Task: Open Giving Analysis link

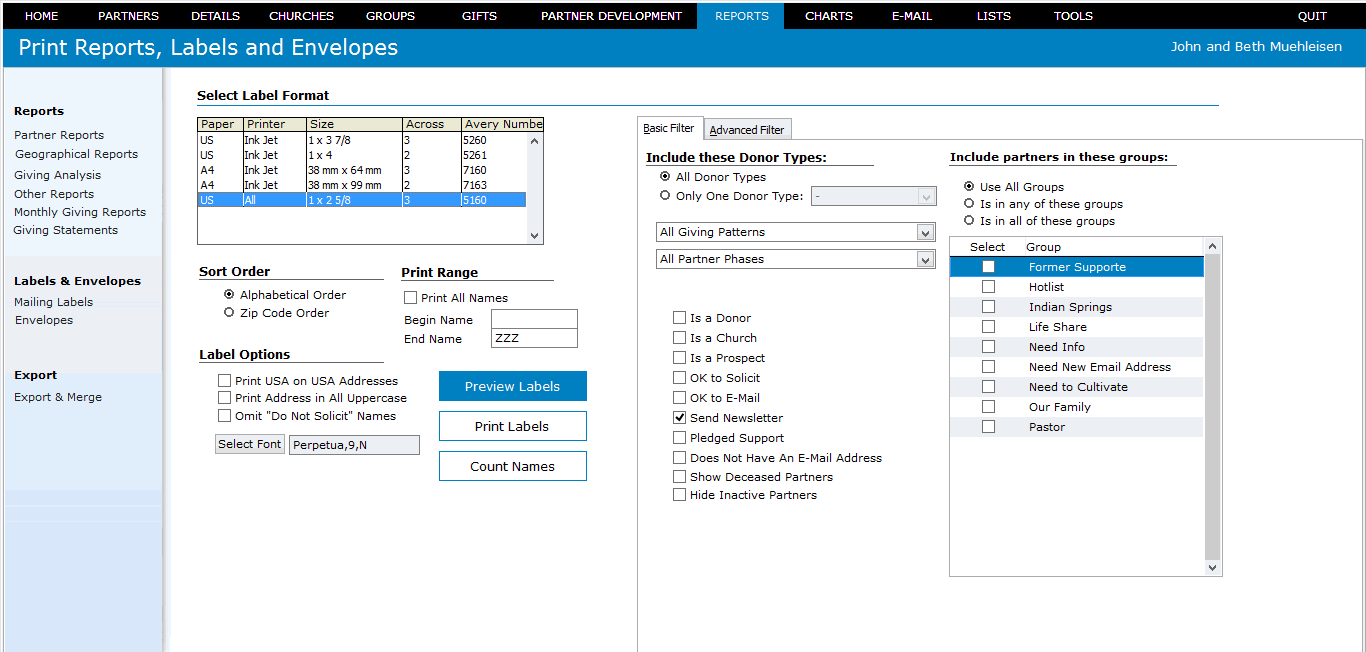Action: click(x=57, y=175)
